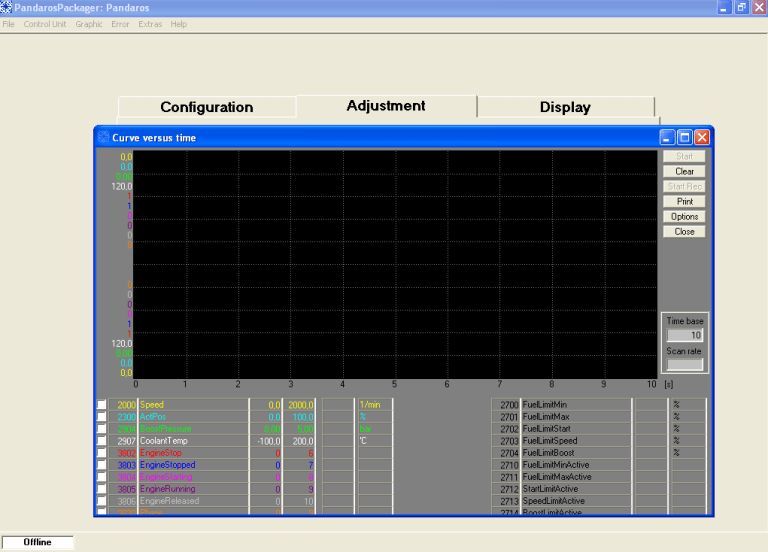Viewport: 768px width, 552px height.
Task: Open the Extras menu
Action: [150, 24]
